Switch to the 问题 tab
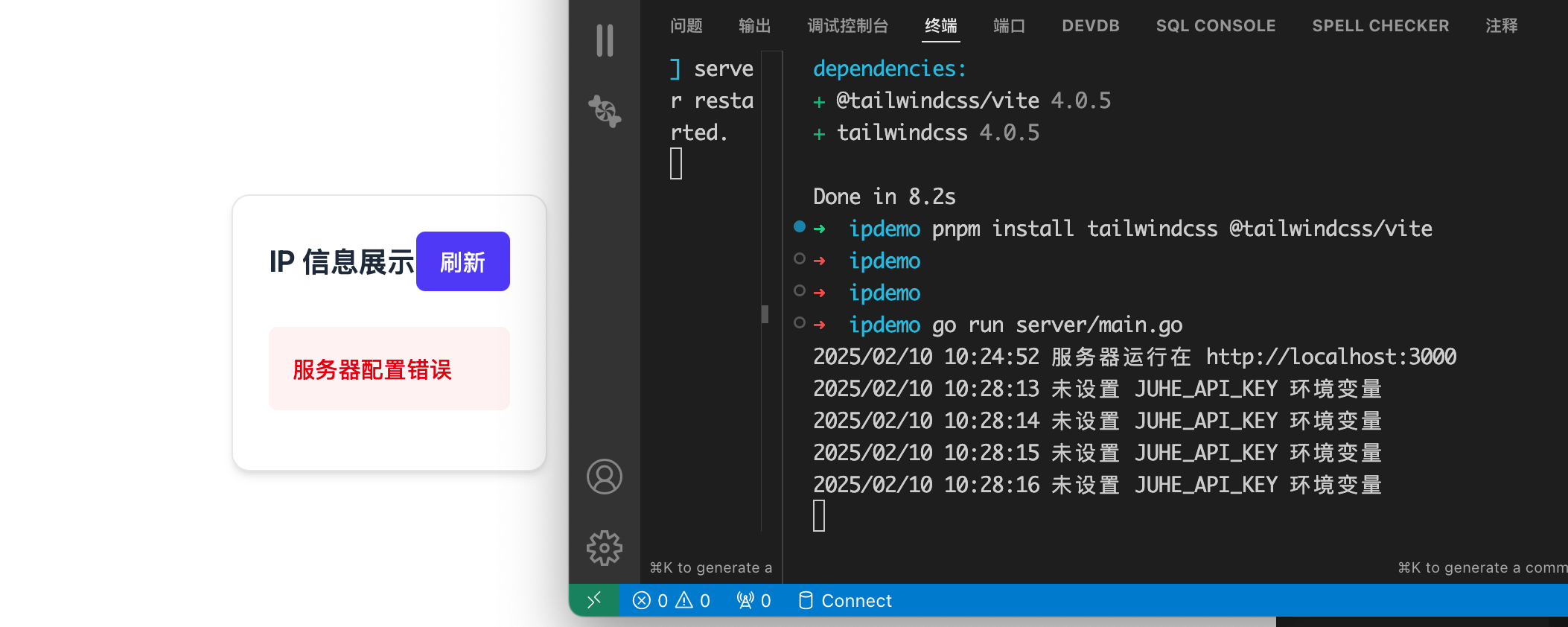Image resolution: width=1568 pixels, height=627 pixels. click(x=686, y=26)
